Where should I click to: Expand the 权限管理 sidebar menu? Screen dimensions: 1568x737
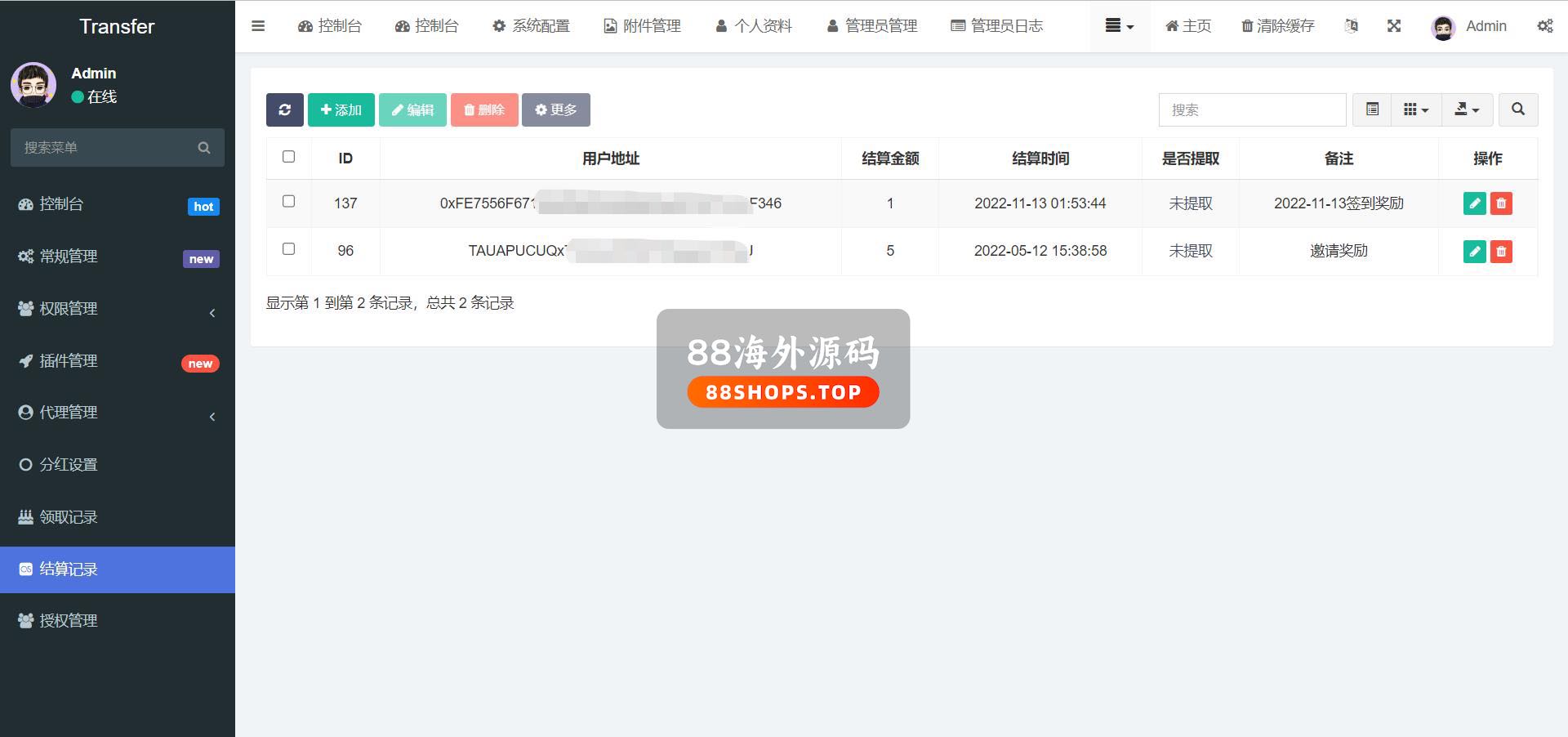118,309
